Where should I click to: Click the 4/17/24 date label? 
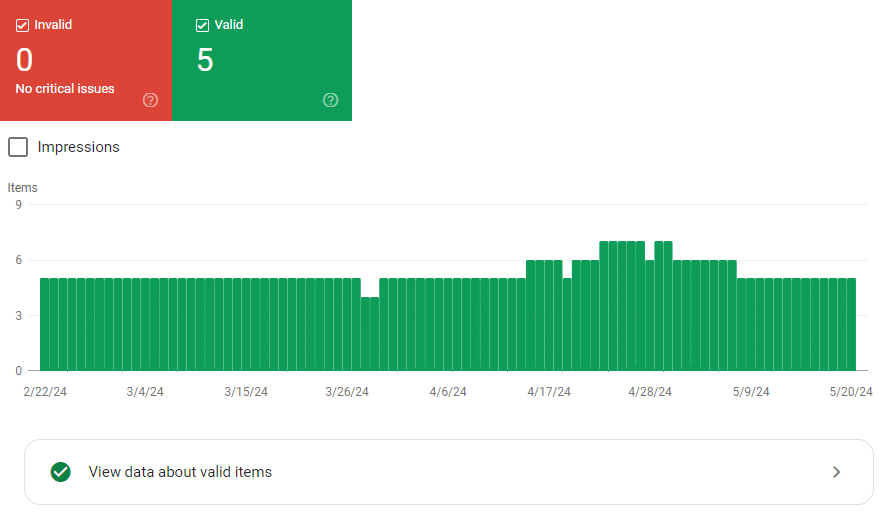click(x=549, y=392)
